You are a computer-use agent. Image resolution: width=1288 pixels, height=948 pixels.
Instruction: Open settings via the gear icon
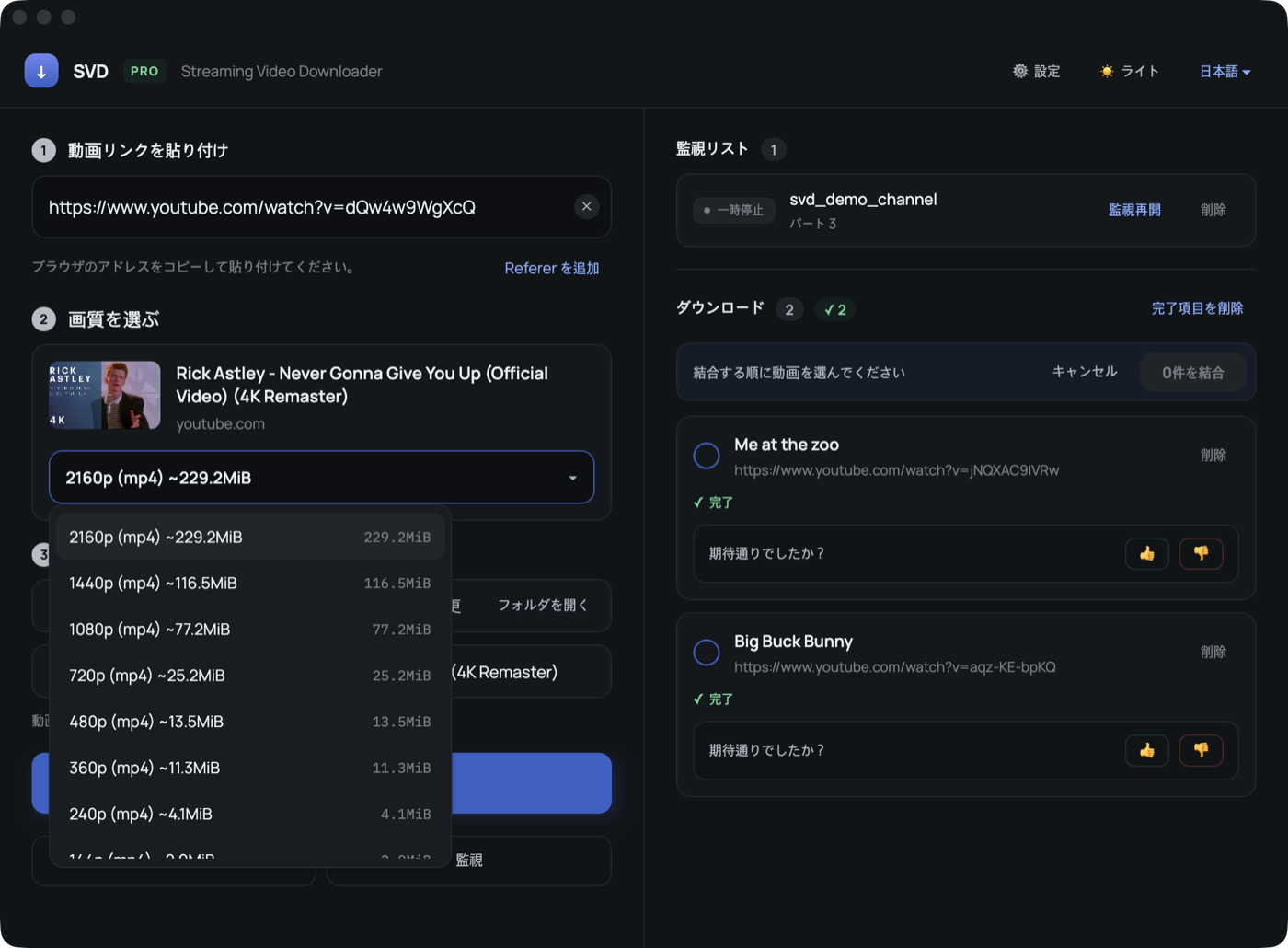(x=1020, y=71)
